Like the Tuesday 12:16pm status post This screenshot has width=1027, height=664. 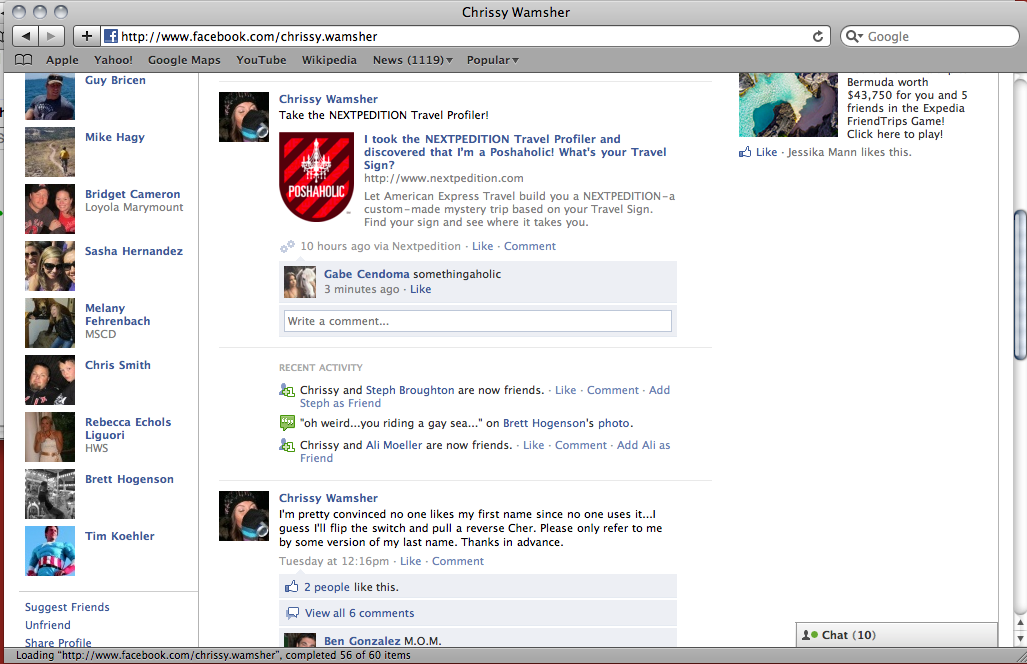click(x=410, y=561)
